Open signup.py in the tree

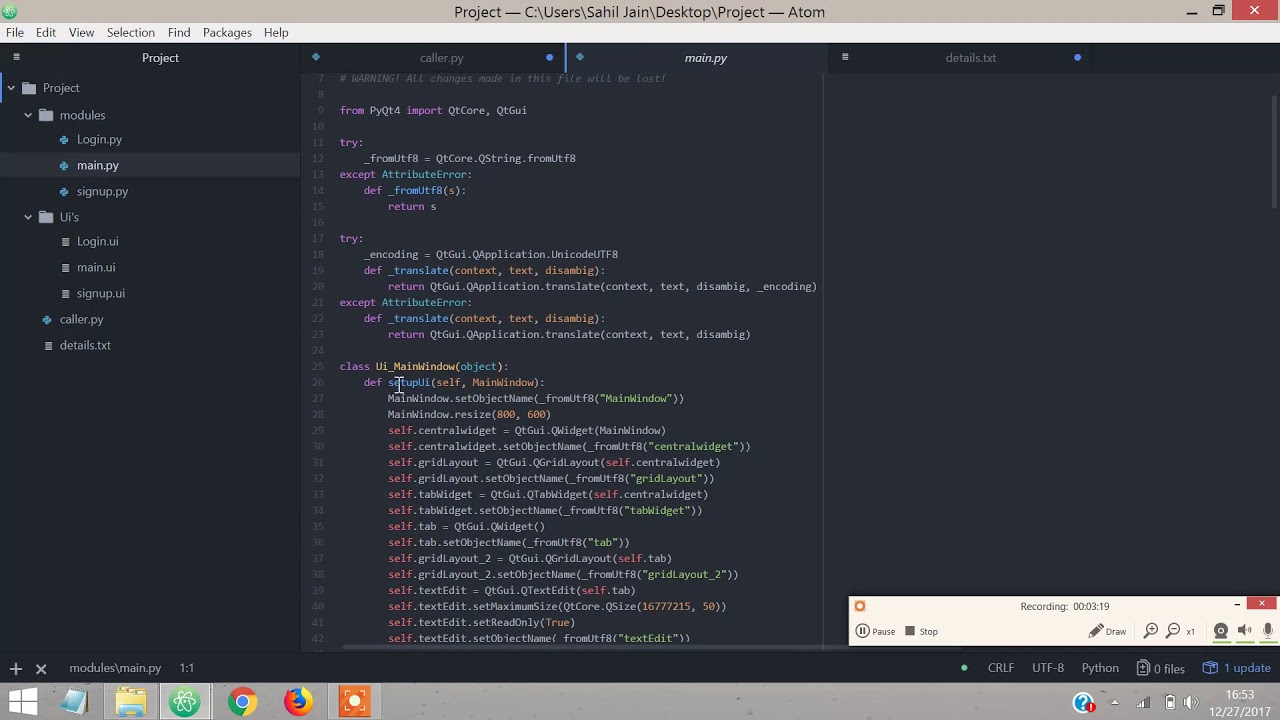click(102, 192)
